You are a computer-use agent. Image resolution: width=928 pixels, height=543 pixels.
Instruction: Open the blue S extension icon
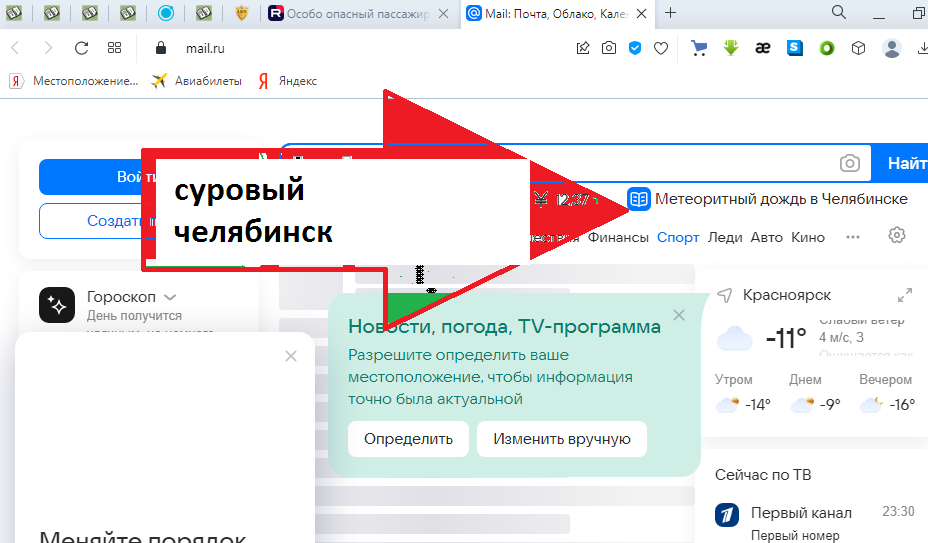tap(795, 48)
